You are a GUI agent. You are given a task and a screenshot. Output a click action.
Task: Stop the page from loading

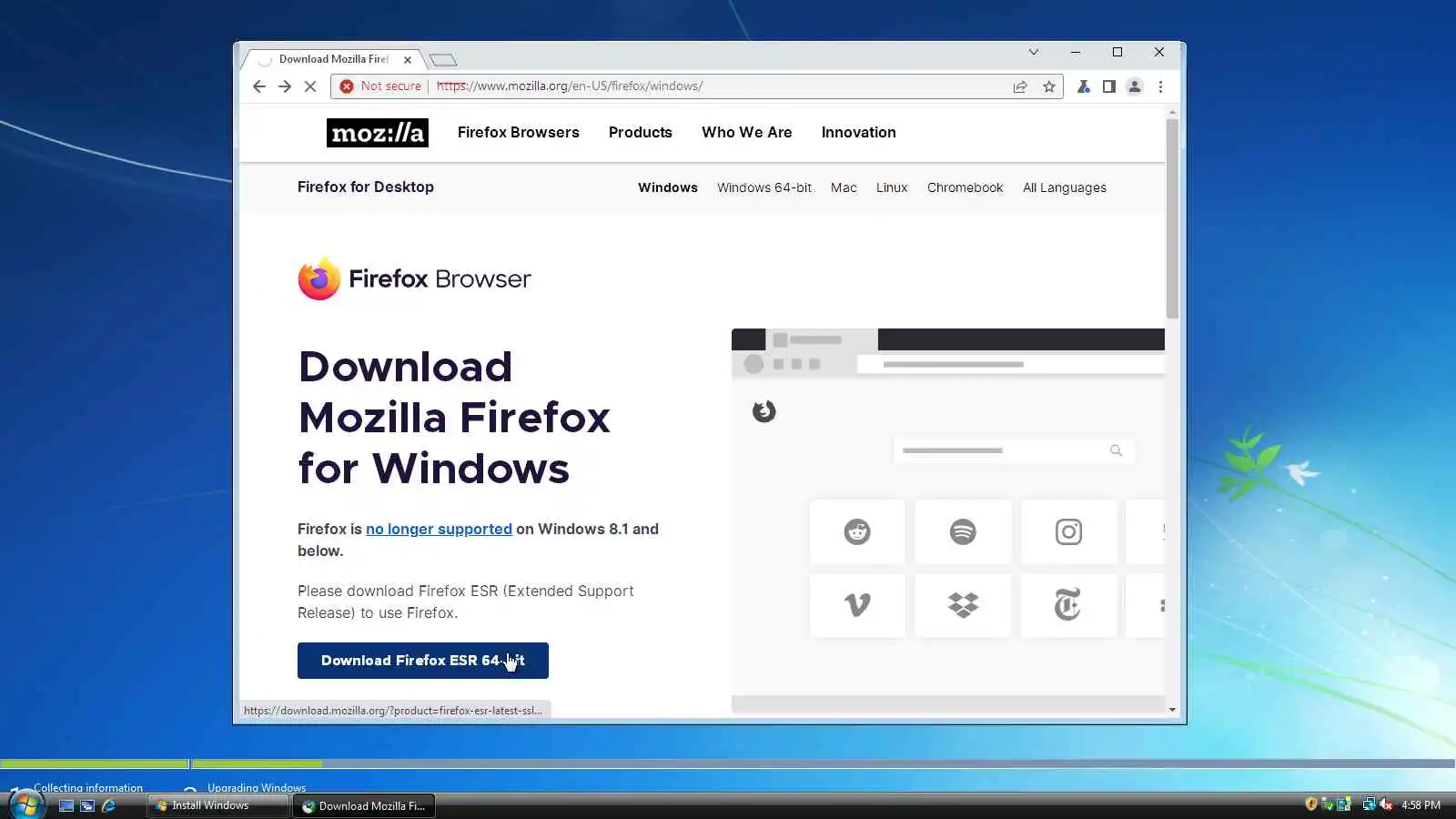pos(310,86)
